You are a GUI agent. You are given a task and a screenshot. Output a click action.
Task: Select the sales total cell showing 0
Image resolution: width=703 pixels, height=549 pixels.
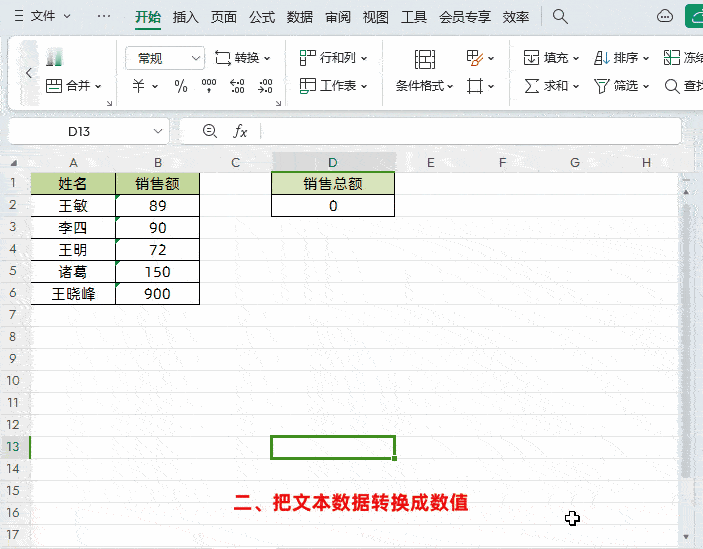[x=333, y=206]
